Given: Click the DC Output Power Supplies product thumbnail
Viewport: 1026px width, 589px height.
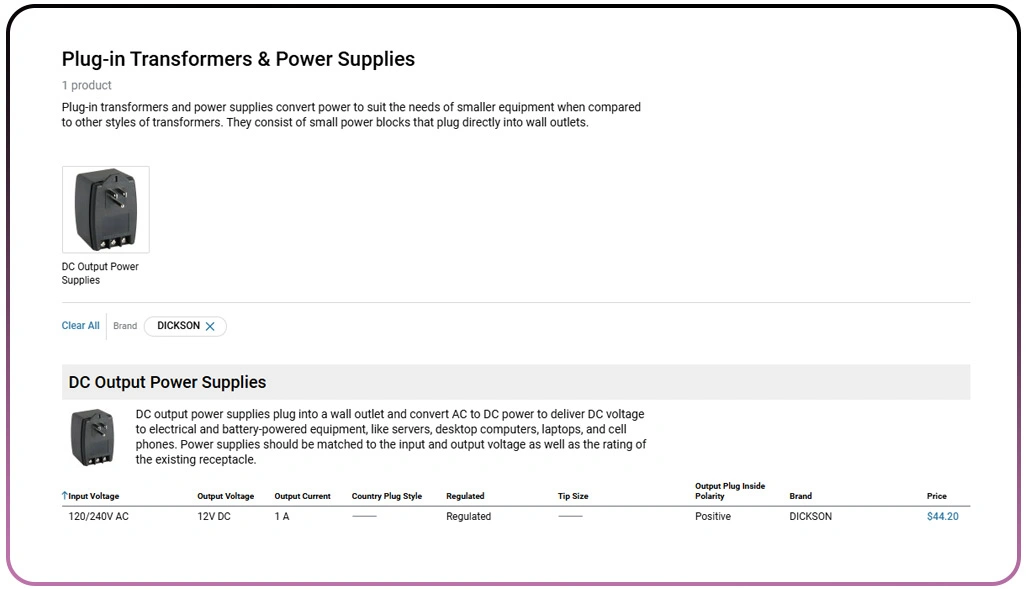Looking at the screenshot, I should [105, 209].
